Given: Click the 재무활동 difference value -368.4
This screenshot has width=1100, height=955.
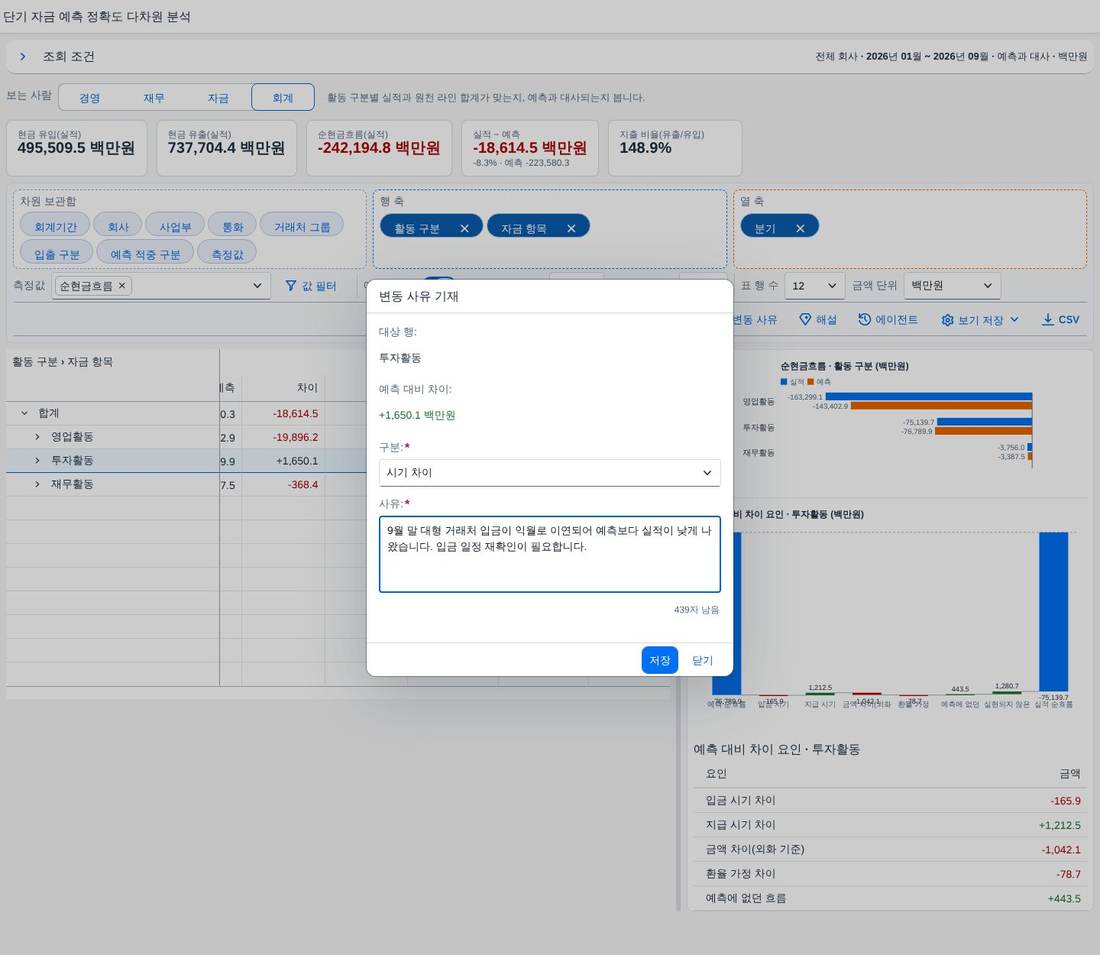Looking at the screenshot, I should pos(303,484).
